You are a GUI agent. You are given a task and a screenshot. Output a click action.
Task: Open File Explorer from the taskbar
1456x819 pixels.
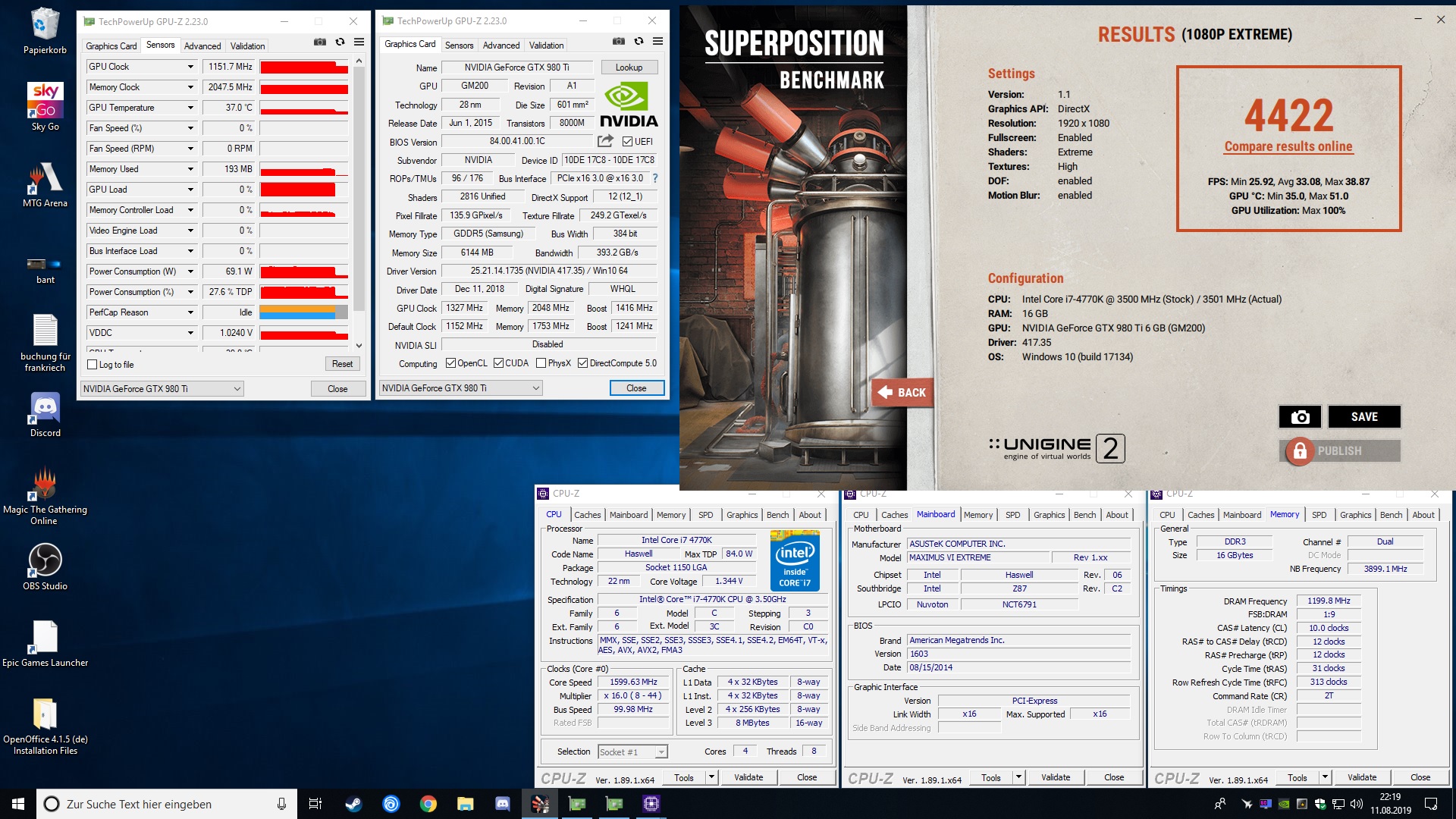[x=466, y=804]
